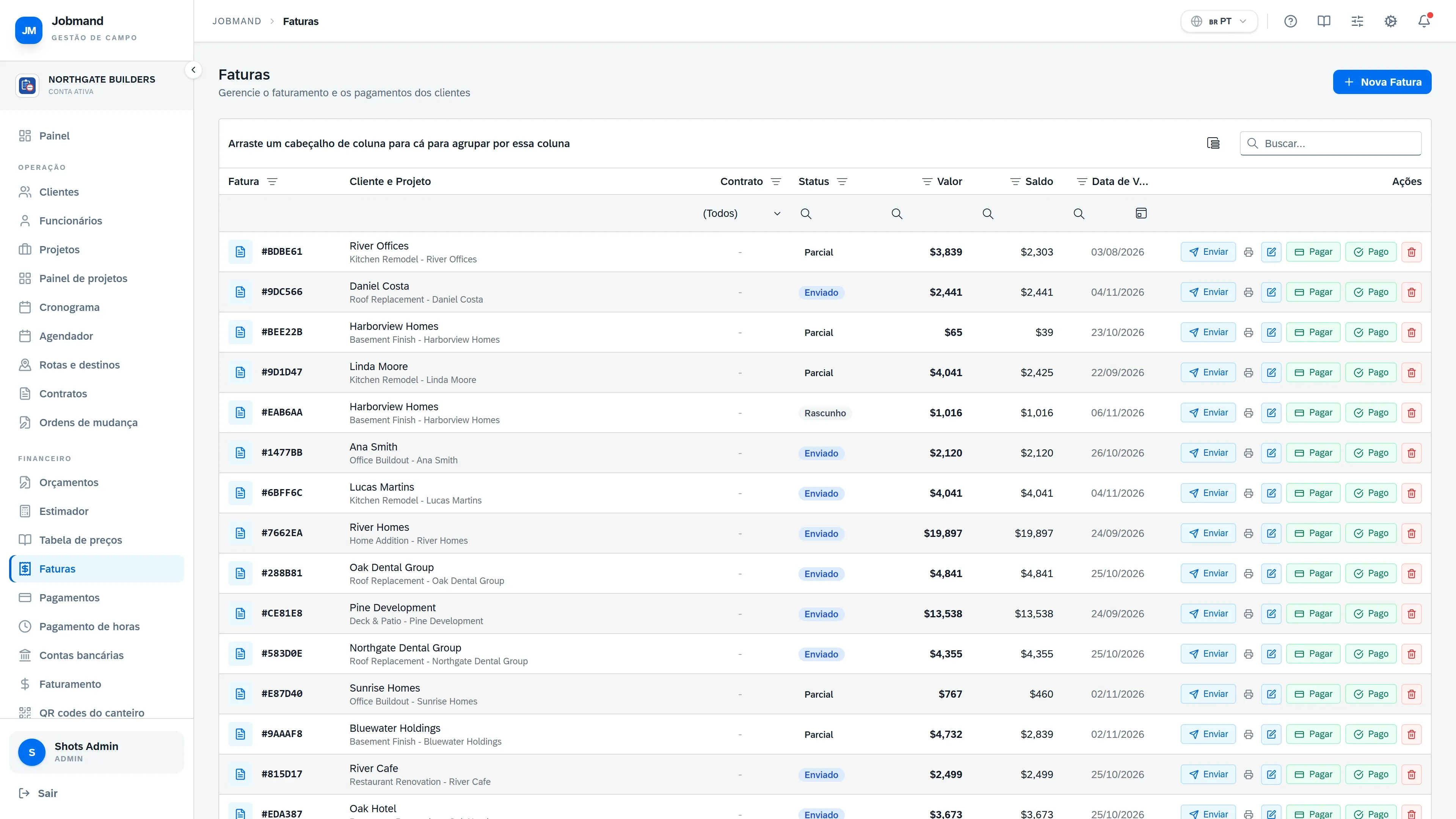Open document icon for invoice #7662EA
Viewport: 1456px width, 819px height.
point(240,533)
